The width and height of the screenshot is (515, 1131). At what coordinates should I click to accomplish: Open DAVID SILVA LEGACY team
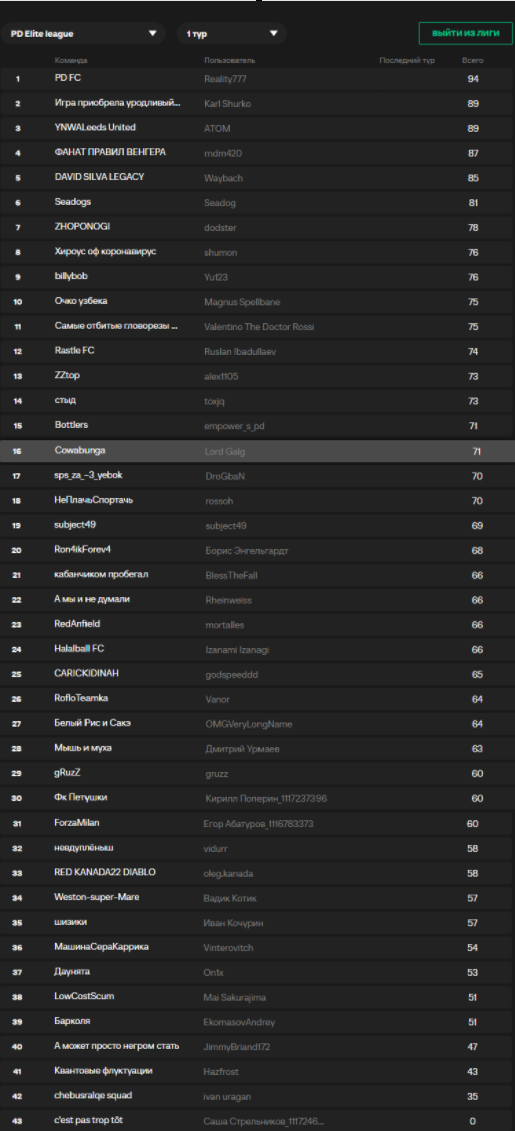100,177
